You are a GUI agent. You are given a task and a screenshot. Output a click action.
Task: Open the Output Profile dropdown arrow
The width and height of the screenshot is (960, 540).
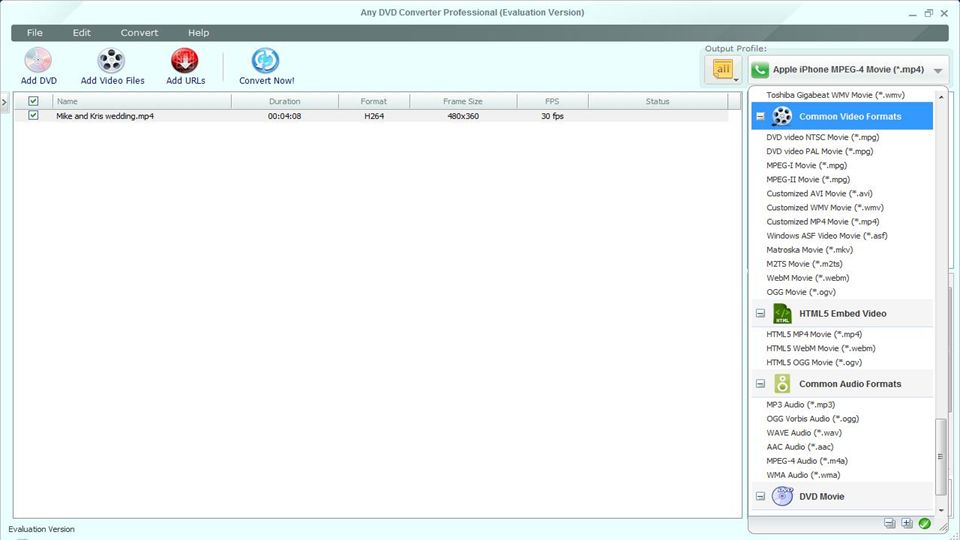pos(938,70)
